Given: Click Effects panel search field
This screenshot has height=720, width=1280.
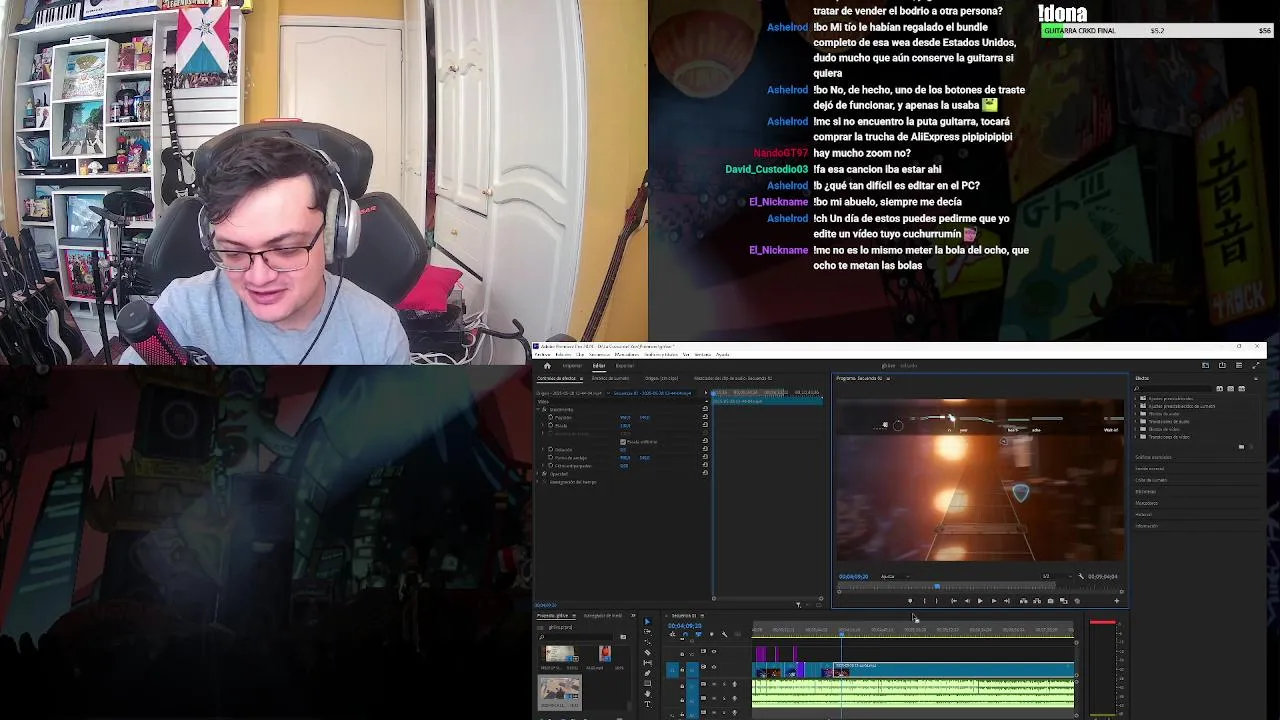Looking at the screenshot, I should tap(1173, 389).
